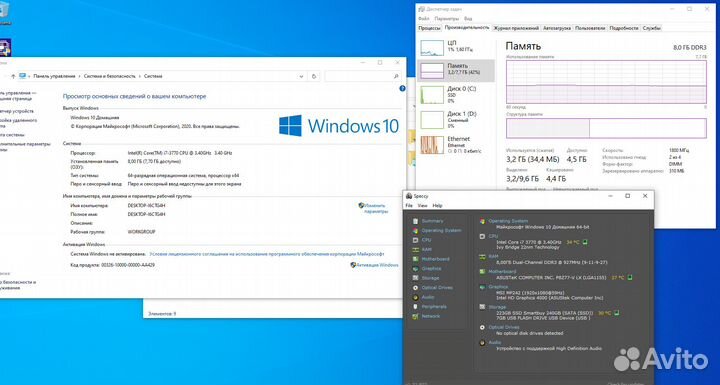Open the CPU section in Speccy's sidebar
The image size is (720, 385).
click(426, 240)
